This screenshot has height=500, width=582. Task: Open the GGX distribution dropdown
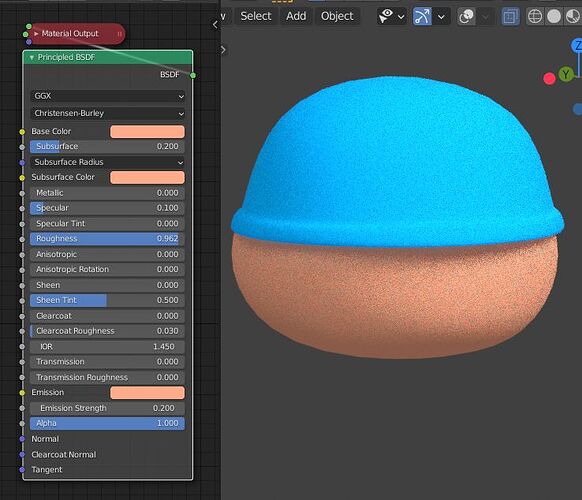click(107, 96)
